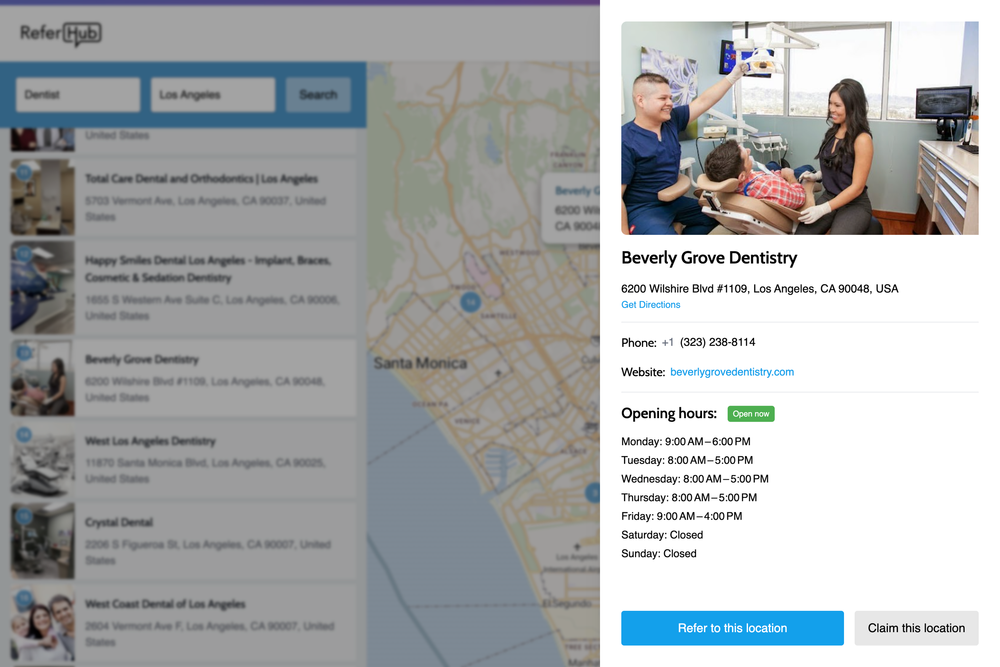Focus the Los Angeles location field

pyautogui.click(x=213, y=95)
